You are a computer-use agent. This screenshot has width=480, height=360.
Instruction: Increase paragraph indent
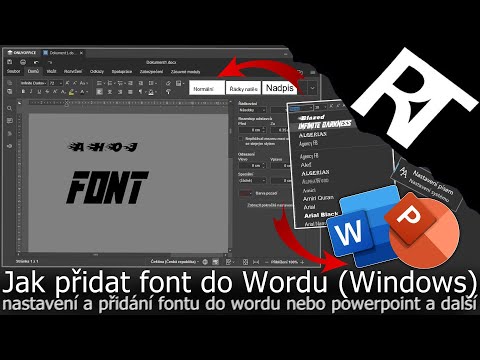pos(141,83)
